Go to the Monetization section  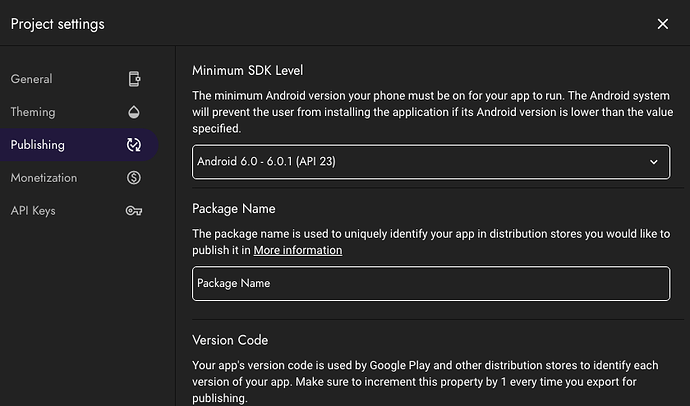pyautogui.click(x=43, y=178)
